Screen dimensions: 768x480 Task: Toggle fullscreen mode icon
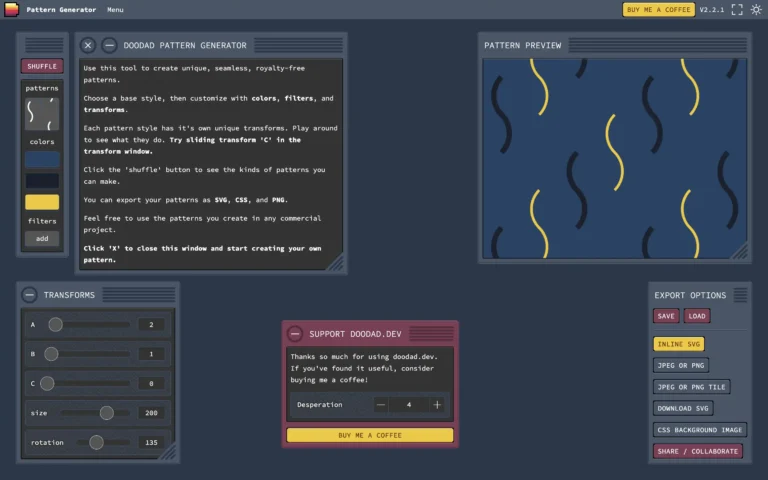737,9
